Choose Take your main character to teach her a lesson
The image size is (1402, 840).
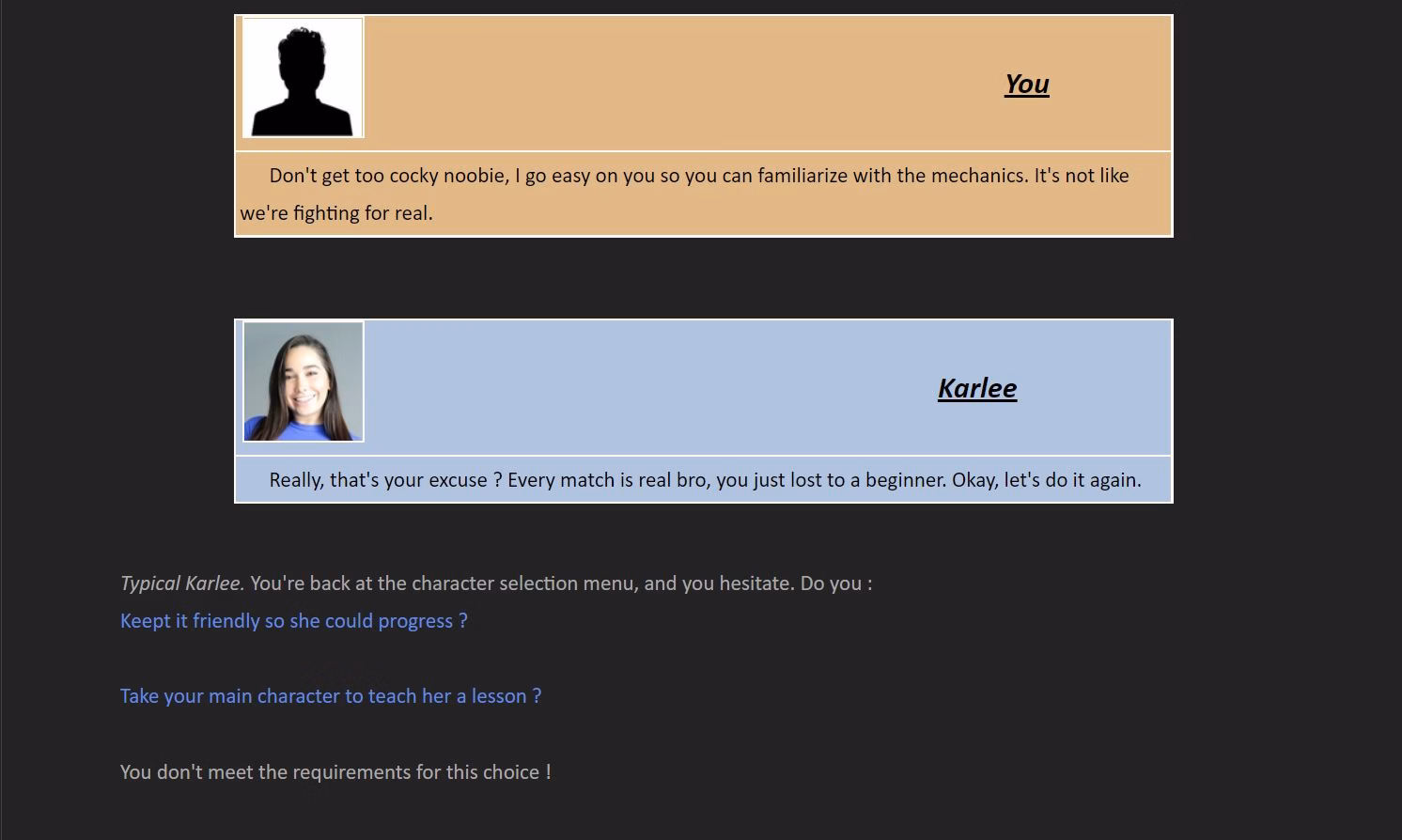[331, 696]
